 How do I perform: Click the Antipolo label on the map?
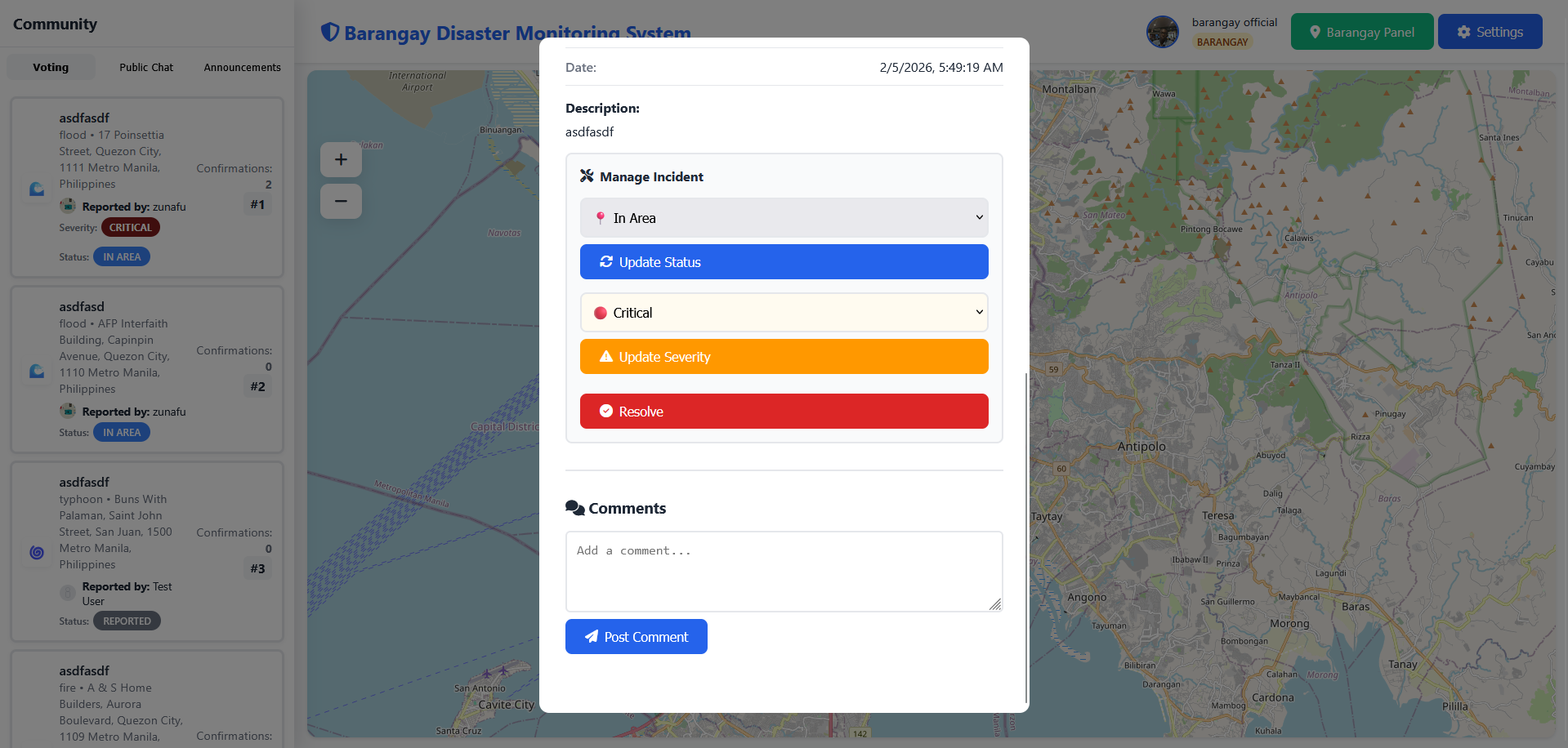[1141, 447]
